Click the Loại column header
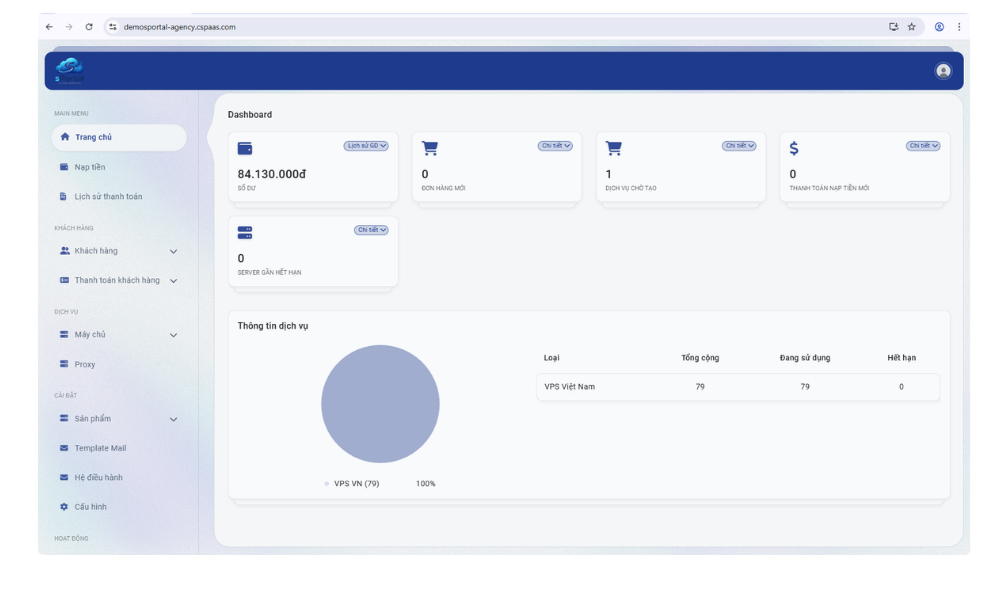This screenshot has height=600, width=1000. click(x=552, y=358)
